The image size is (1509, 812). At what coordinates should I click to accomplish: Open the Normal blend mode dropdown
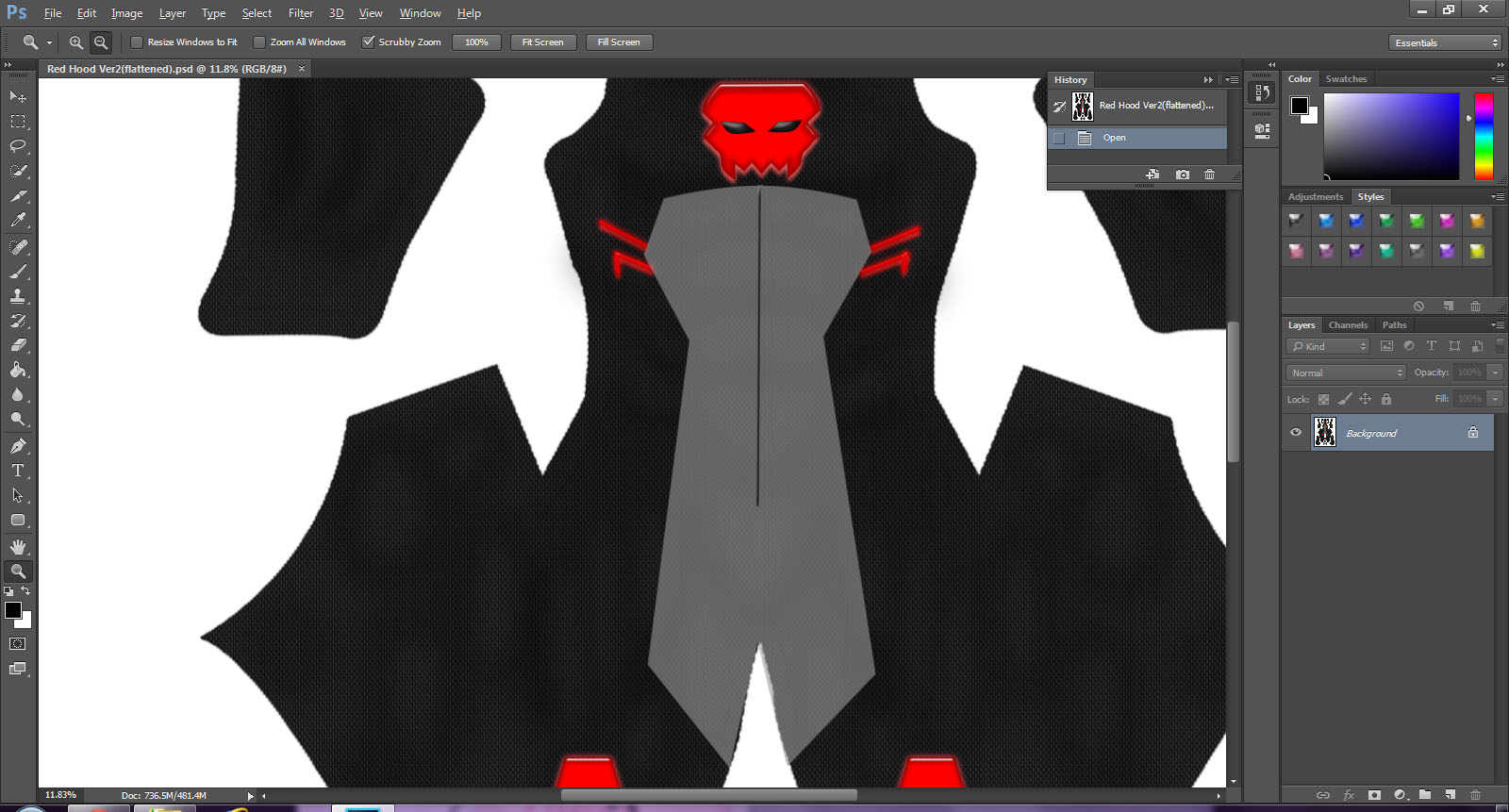[1345, 373]
